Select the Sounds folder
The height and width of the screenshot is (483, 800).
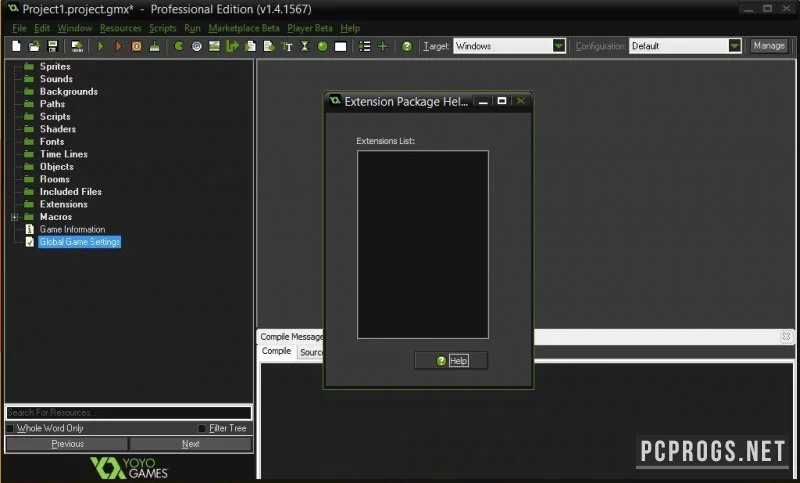[56, 79]
